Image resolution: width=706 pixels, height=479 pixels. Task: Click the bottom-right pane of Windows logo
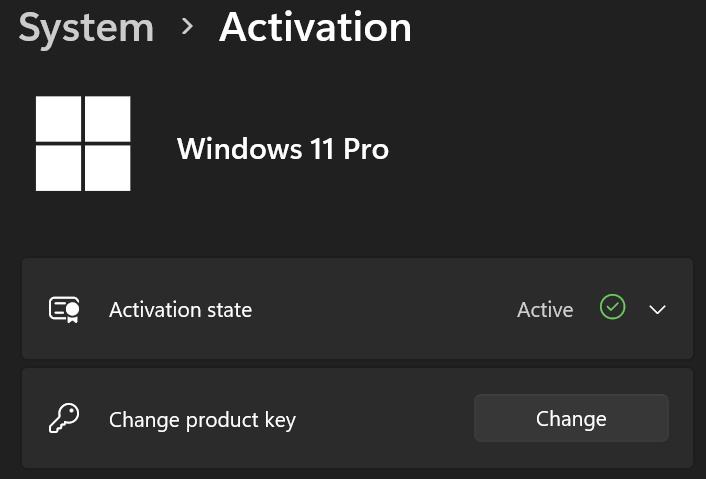point(107,167)
